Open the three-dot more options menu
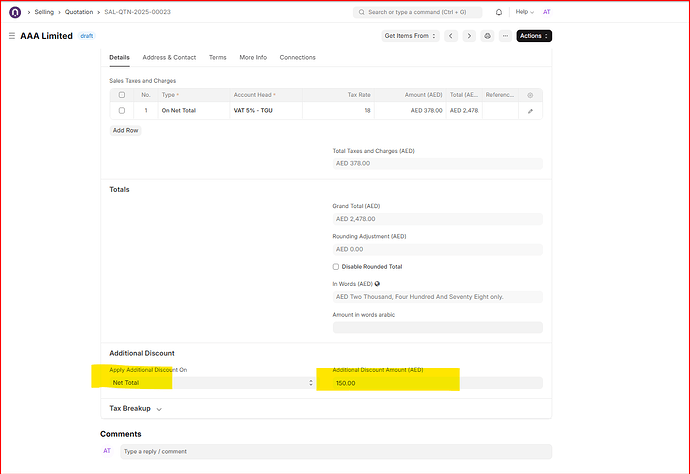 pos(506,36)
